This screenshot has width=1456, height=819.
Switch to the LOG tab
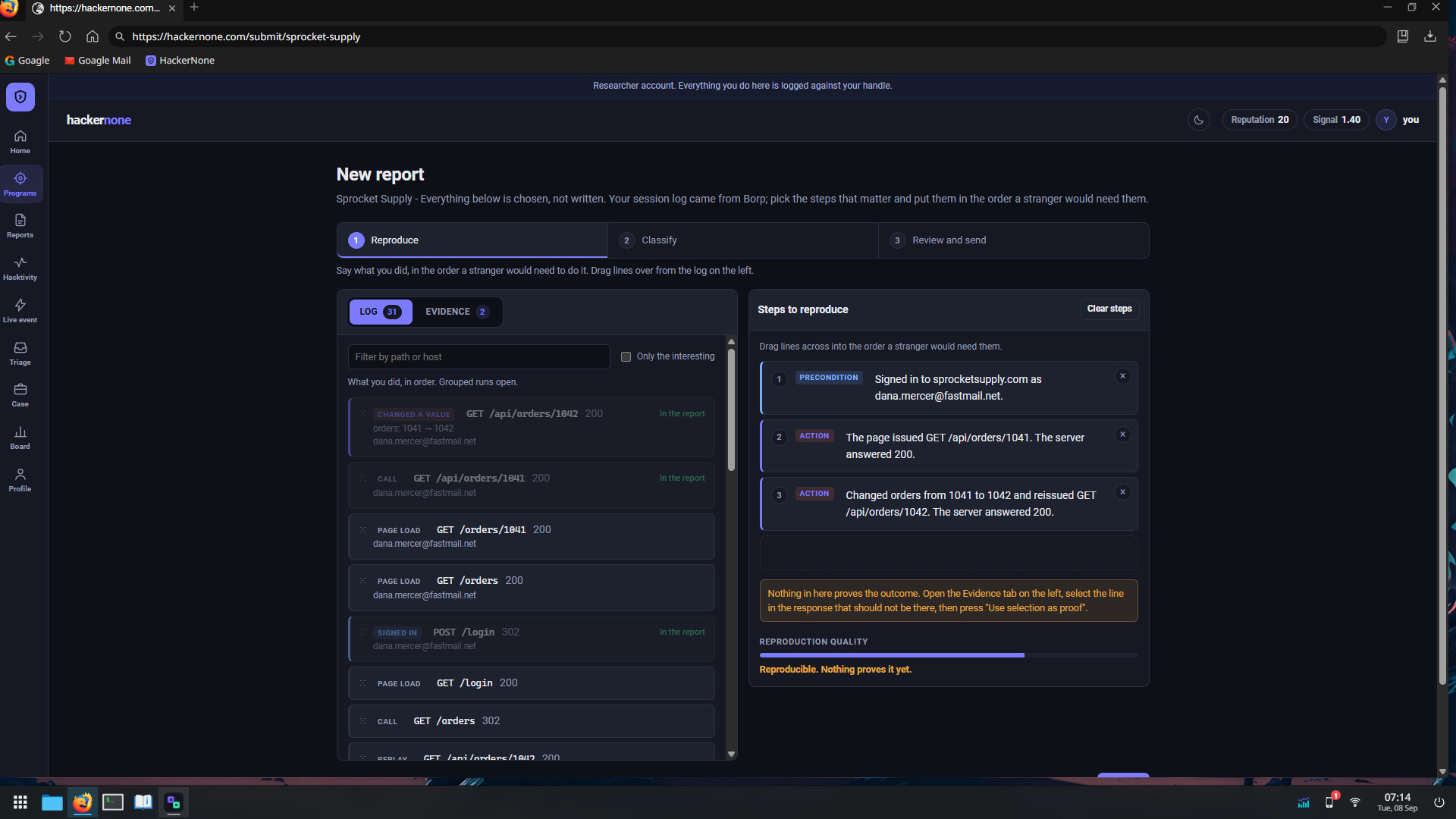click(381, 312)
